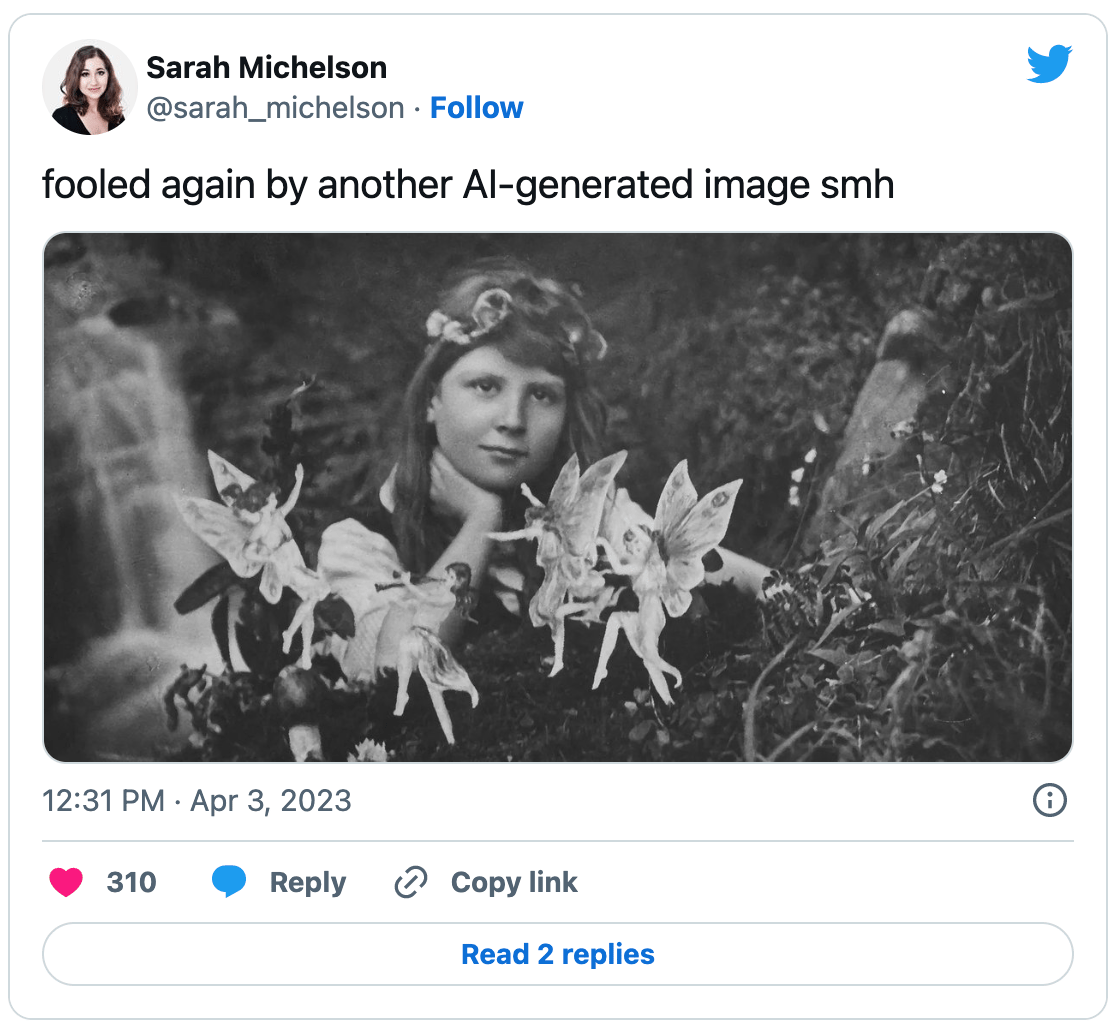Click the Reply label
This screenshot has width=1116, height=1030.
point(307,882)
